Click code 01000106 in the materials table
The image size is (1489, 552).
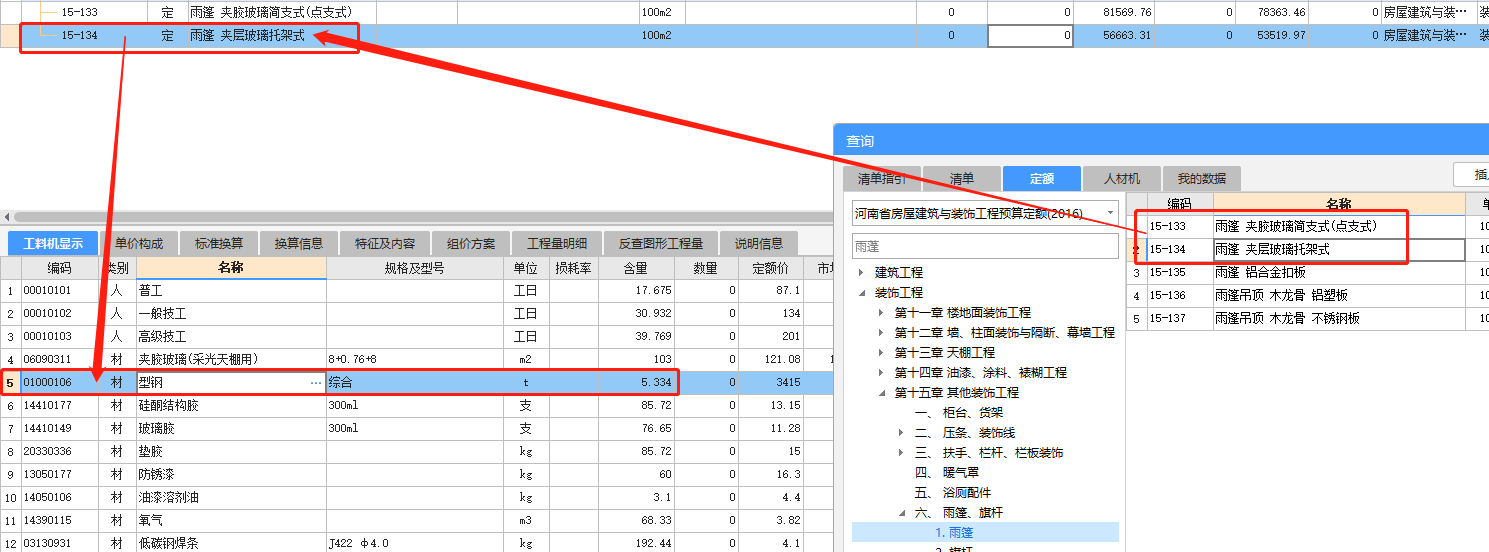(x=47, y=383)
